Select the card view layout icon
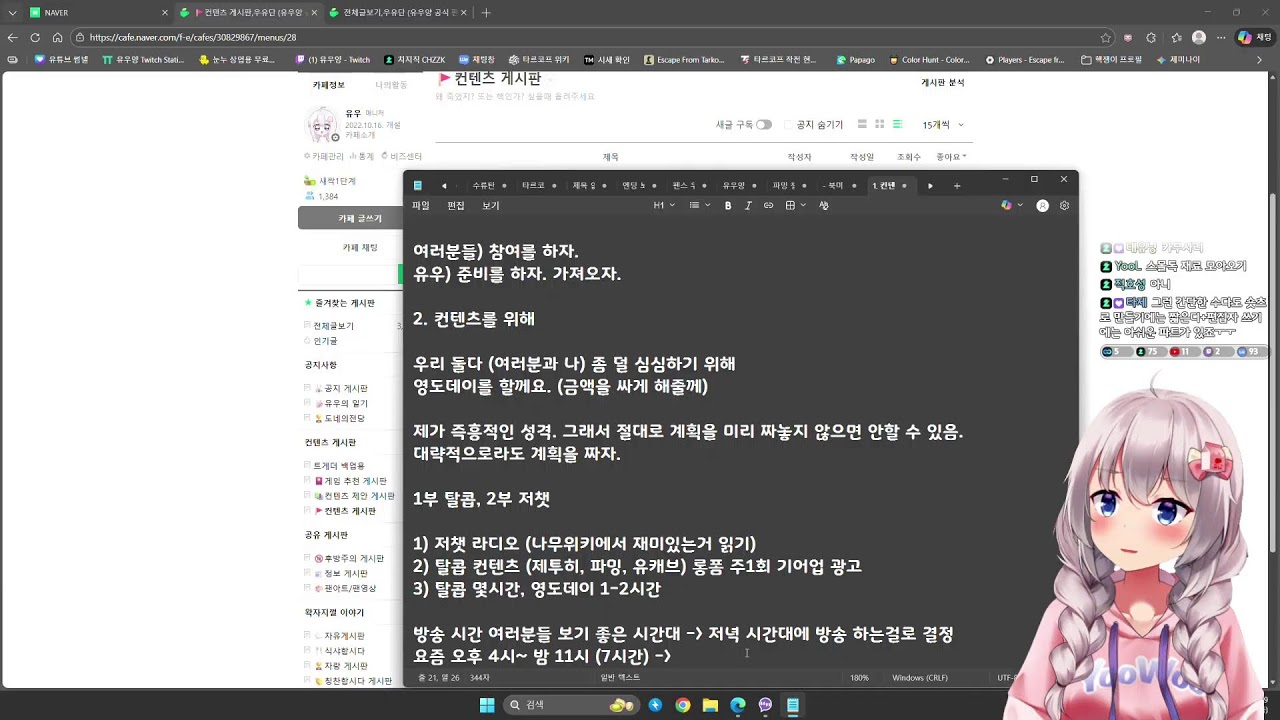 (863, 124)
